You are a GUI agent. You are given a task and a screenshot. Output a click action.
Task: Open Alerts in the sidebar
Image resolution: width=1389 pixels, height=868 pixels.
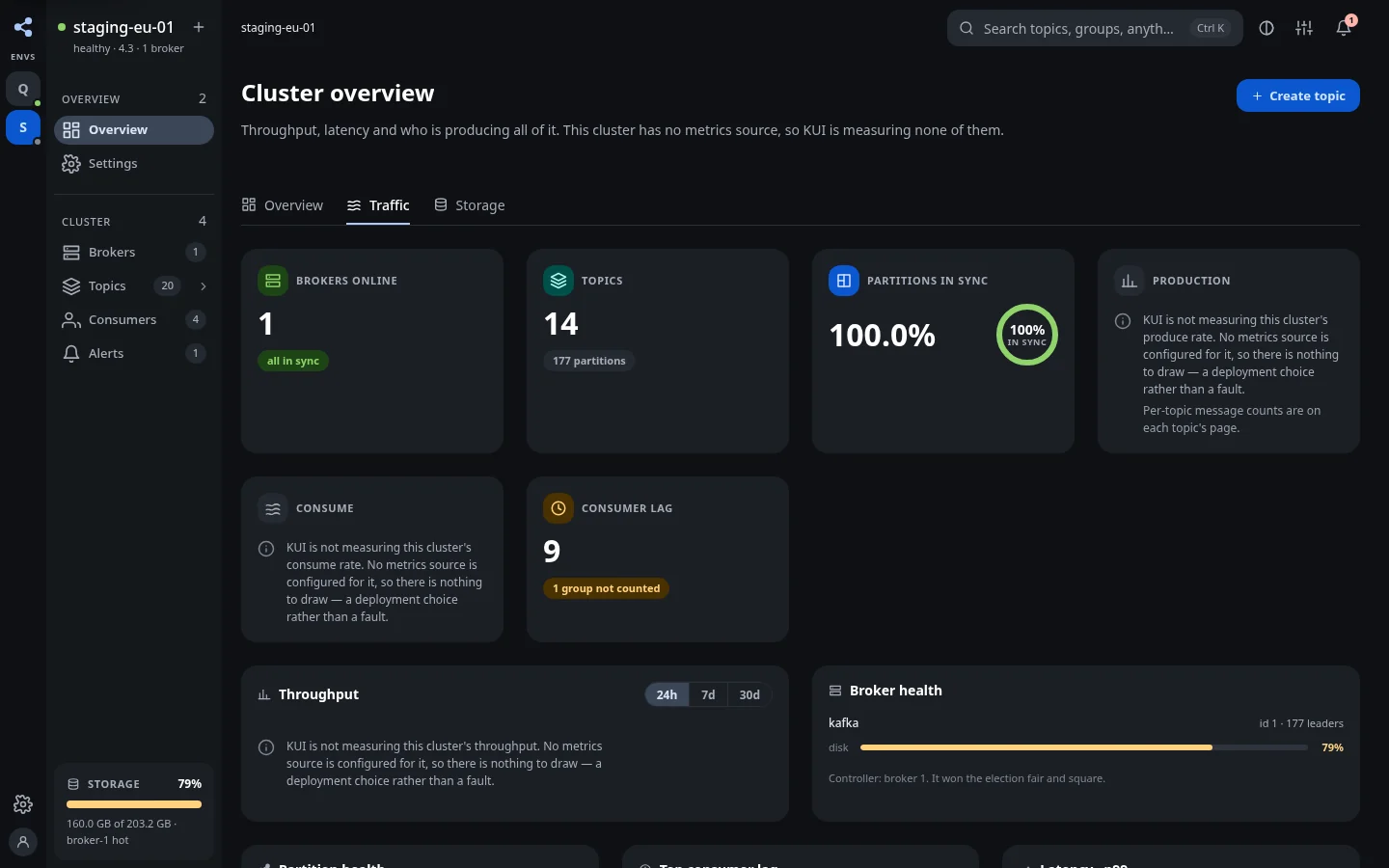[x=134, y=354]
